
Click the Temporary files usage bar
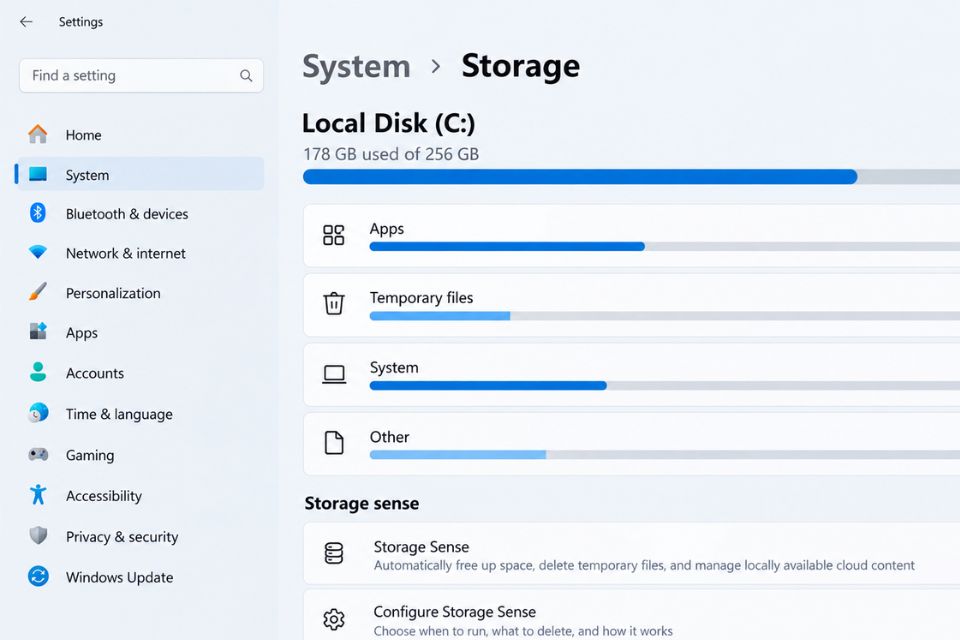(x=664, y=316)
